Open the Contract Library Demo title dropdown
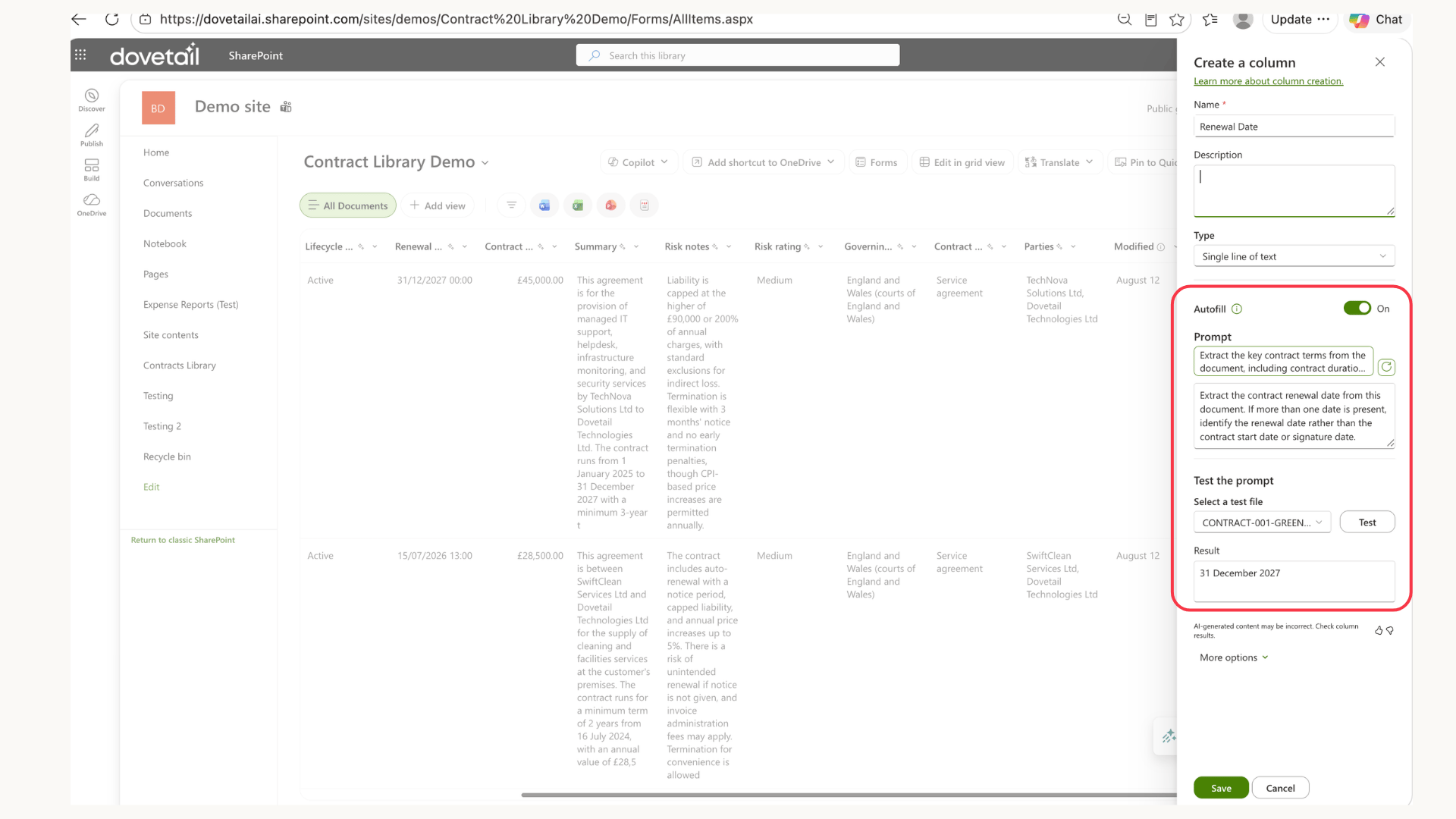This screenshot has height=819, width=1456. pos(485,163)
